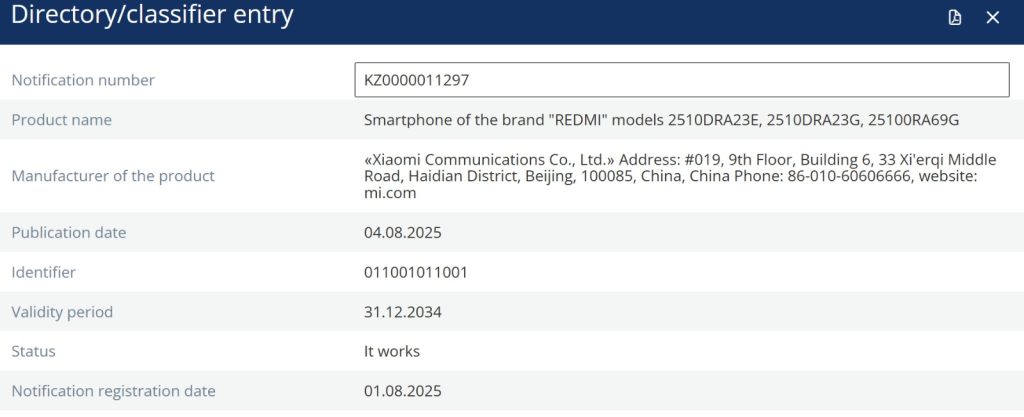Export the entry as PDF

point(955,18)
